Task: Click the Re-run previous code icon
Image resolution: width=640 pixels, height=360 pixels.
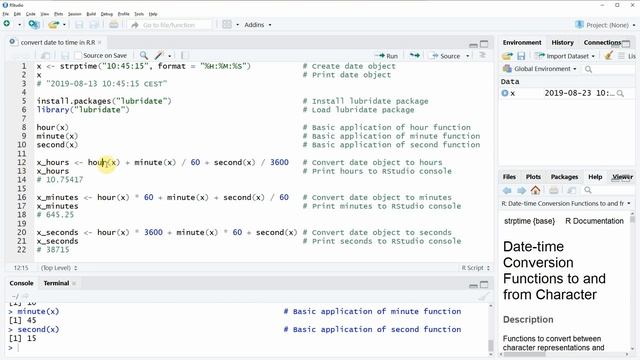Action: (415, 56)
